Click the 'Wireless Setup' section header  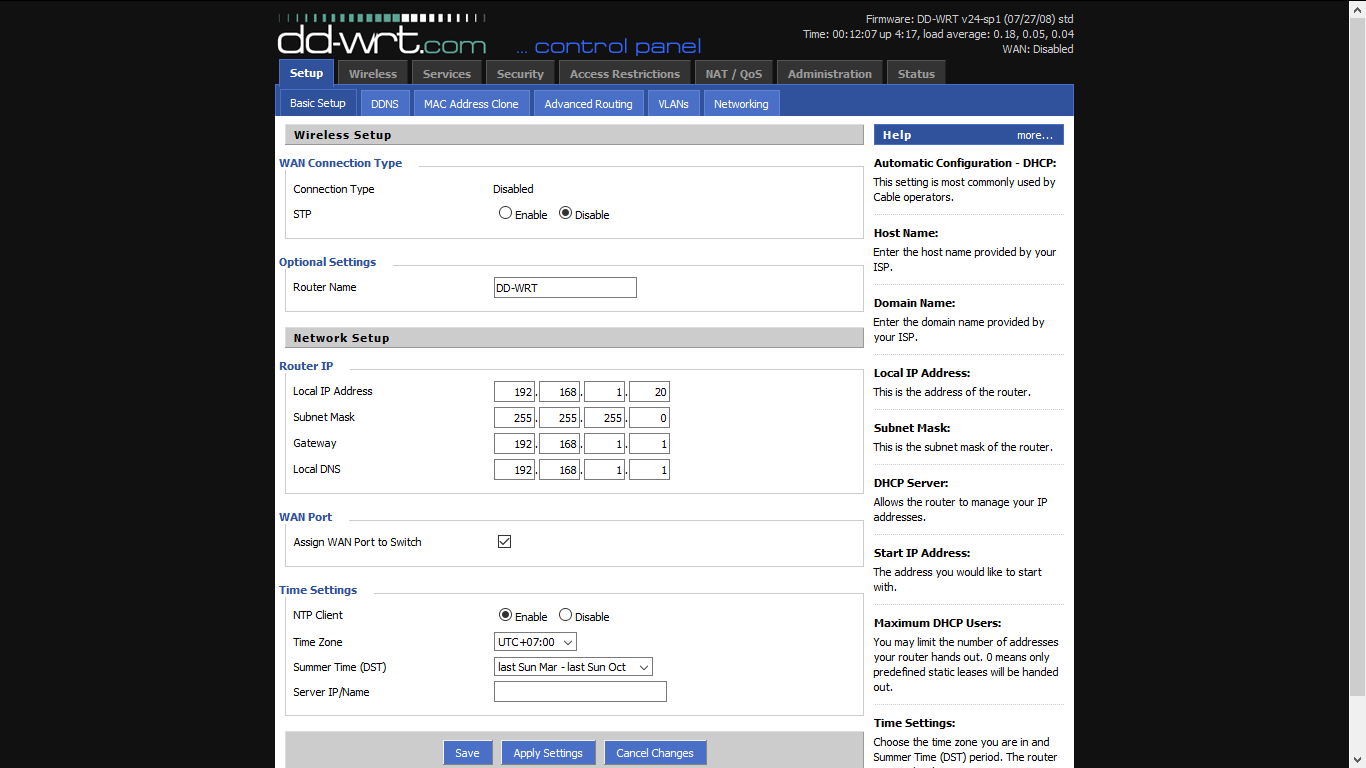[574, 135]
